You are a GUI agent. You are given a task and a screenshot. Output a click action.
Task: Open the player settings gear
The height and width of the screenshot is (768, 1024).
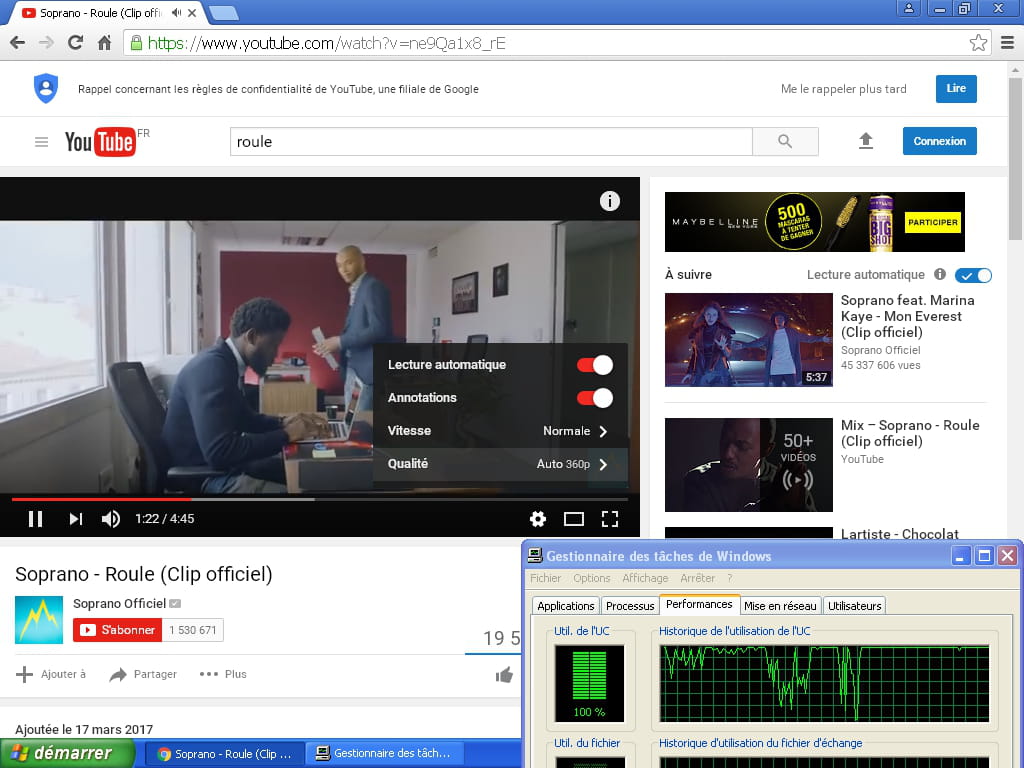click(537, 519)
